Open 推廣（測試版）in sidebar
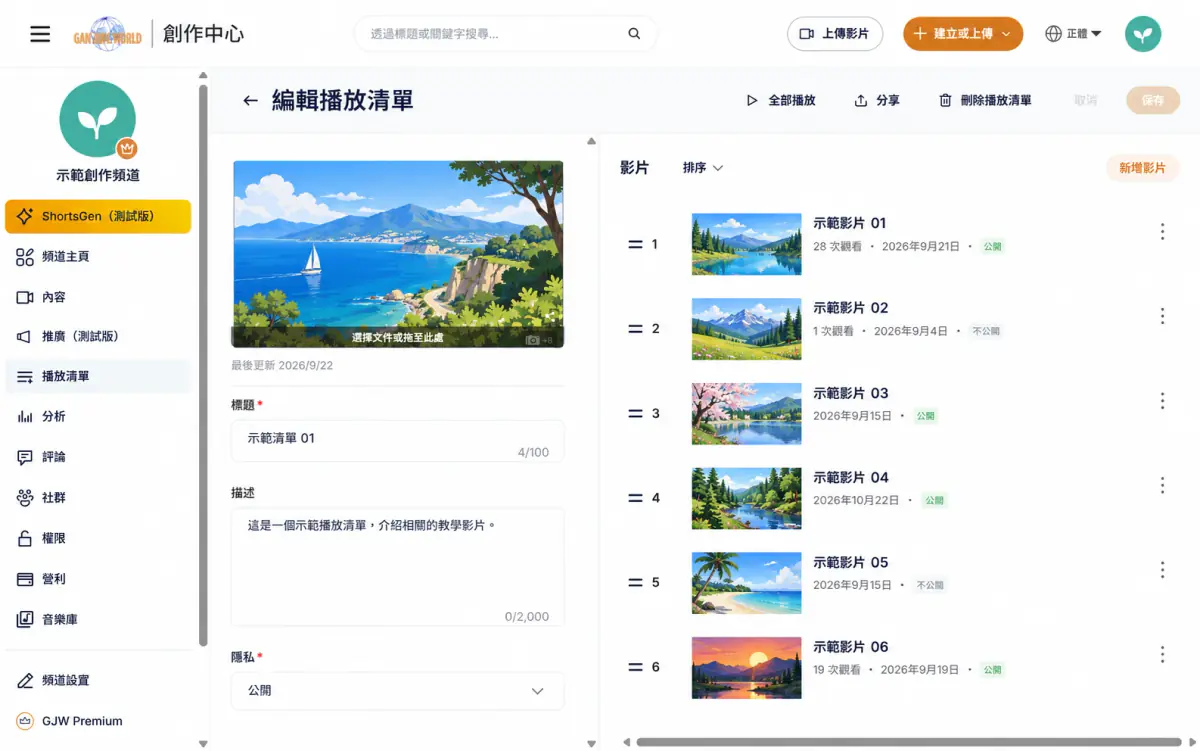Screen dimensions: 1200x751 [x=98, y=337]
